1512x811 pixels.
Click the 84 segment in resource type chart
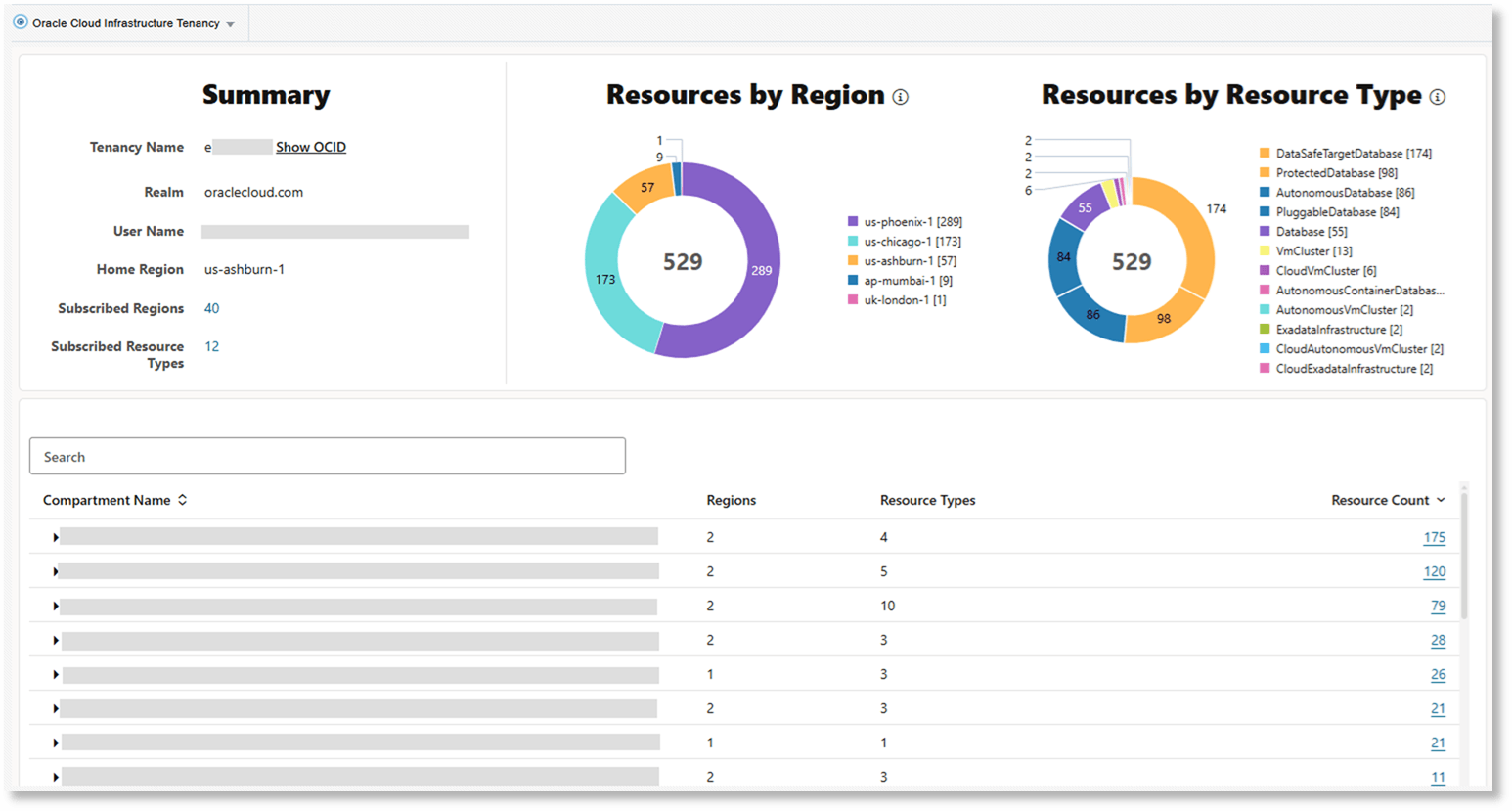point(1064,257)
